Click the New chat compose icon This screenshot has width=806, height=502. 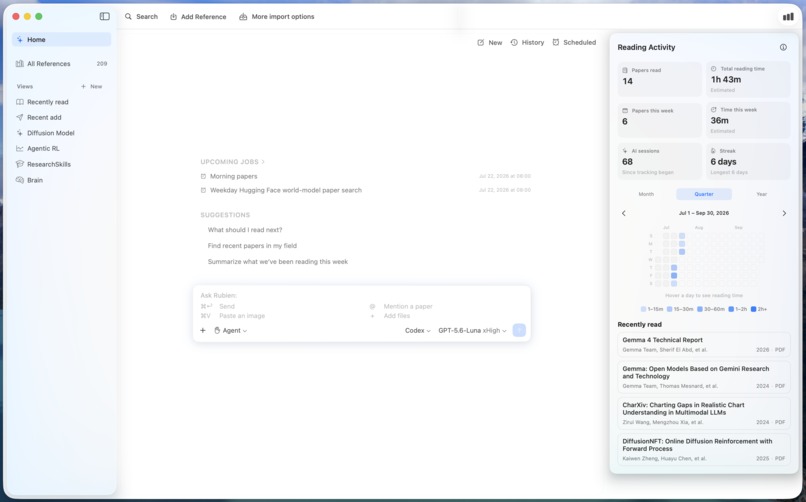point(480,43)
